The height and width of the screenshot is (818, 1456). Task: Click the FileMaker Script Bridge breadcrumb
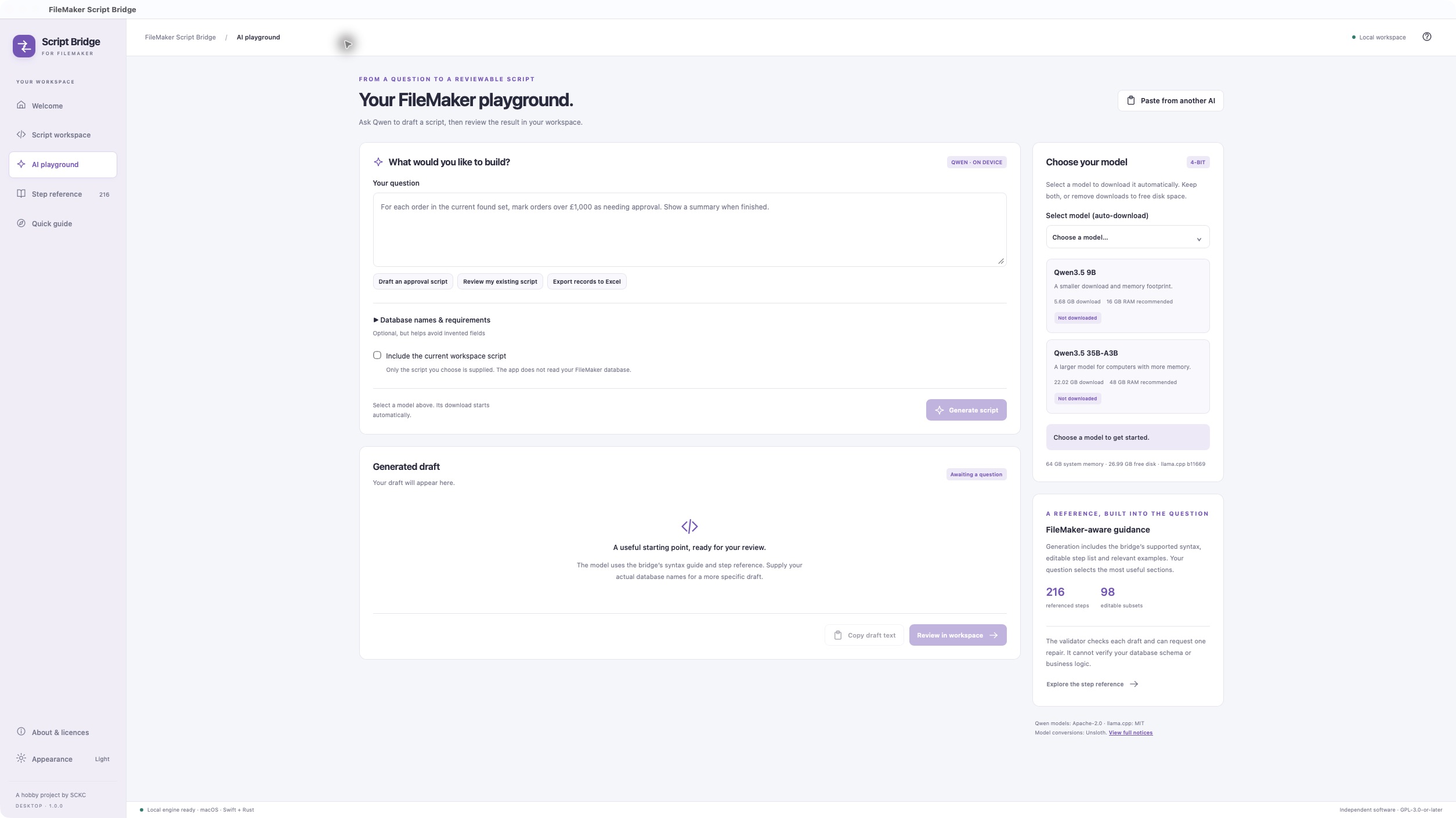(180, 37)
